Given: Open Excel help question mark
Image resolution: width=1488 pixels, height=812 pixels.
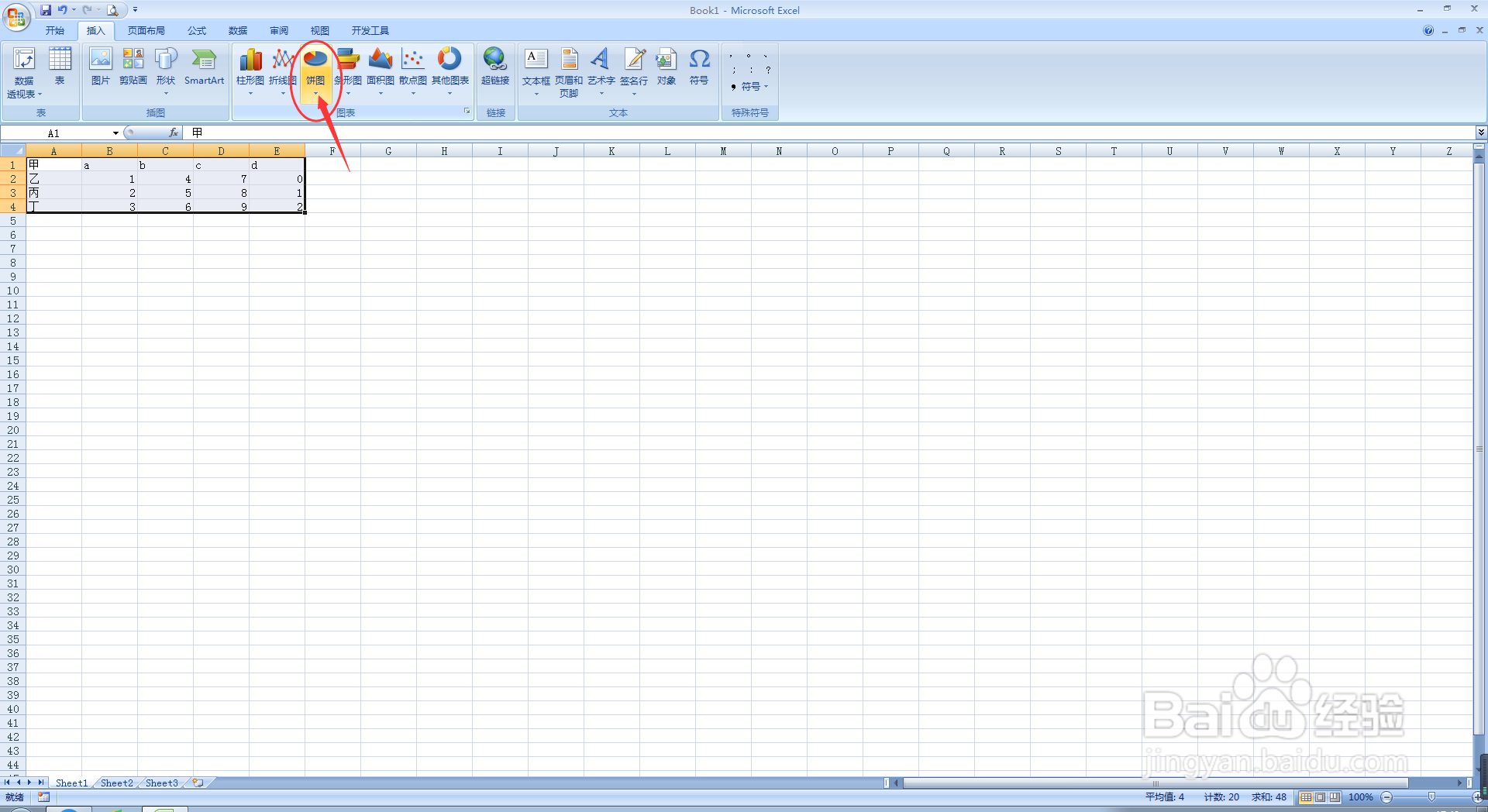Looking at the screenshot, I should click(1428, 30).
